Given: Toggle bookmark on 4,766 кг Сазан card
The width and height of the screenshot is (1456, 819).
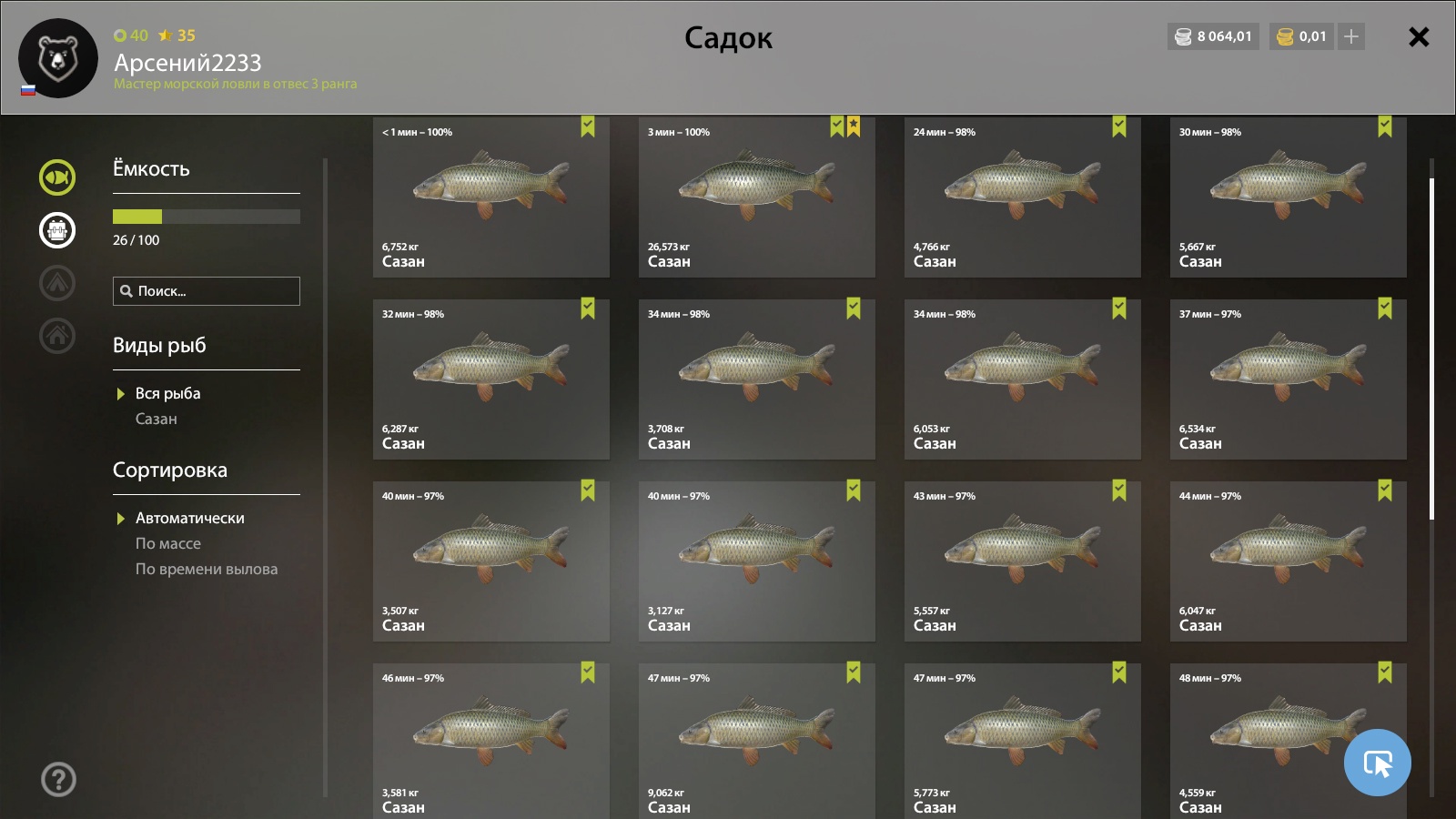Looking at the screenshot, I should coord(1119,126).
